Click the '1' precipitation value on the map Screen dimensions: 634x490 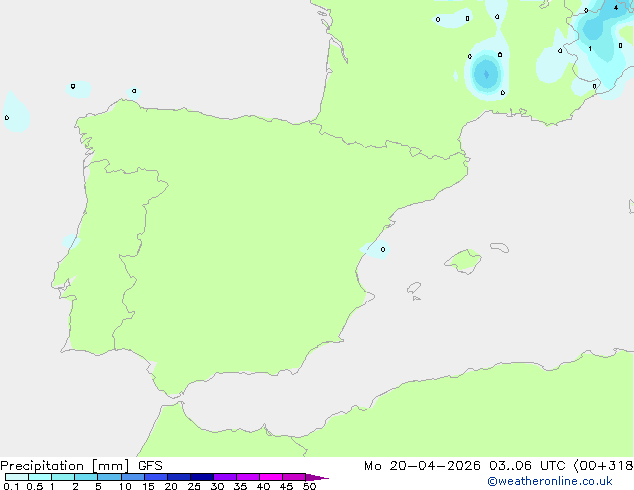(590, 49)
